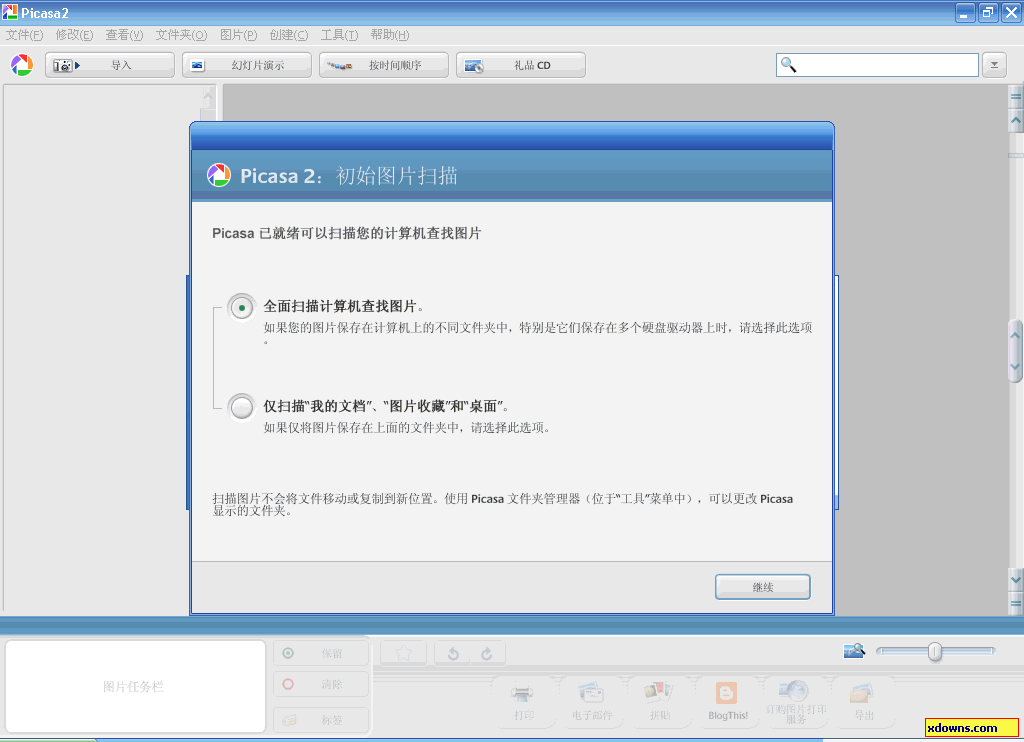Click the 导出 export icon
The image size is (1024, 742).
[x=863, y=702]
